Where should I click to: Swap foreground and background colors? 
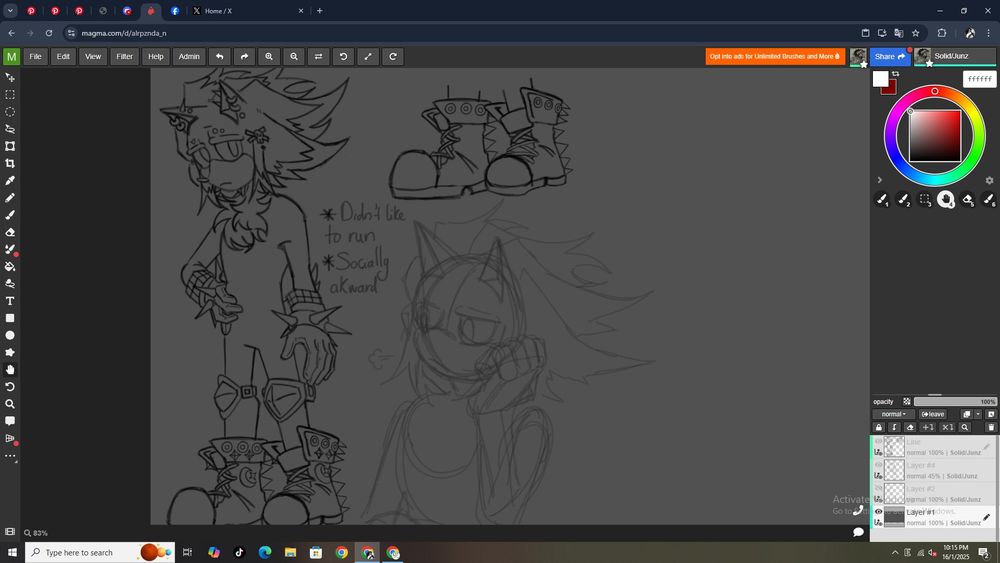tap(895, 75)
